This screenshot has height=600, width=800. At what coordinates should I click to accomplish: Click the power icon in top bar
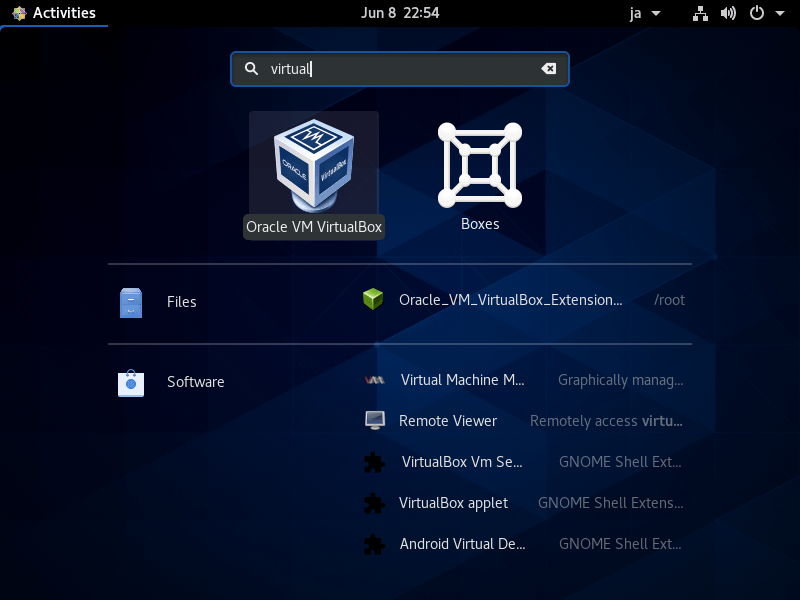pos(757,13)
